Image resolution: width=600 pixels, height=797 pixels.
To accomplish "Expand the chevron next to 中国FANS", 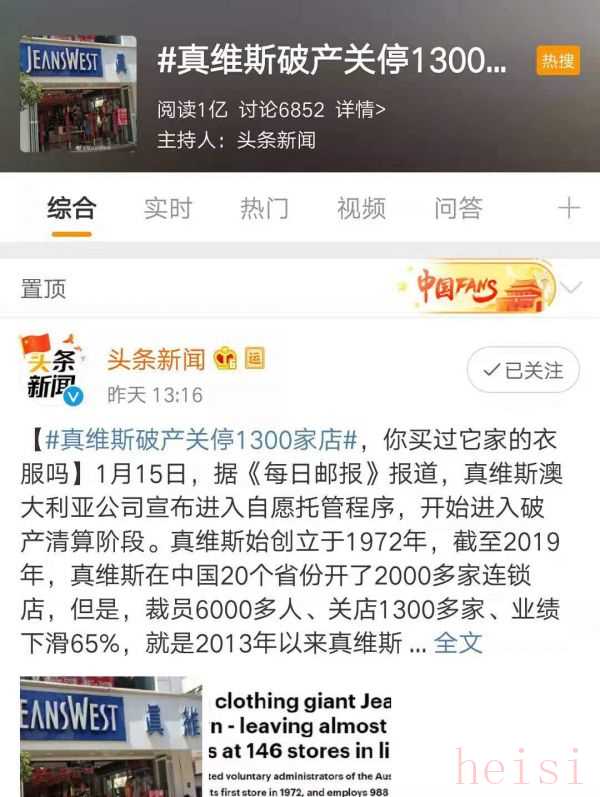I will pos(572,288).
